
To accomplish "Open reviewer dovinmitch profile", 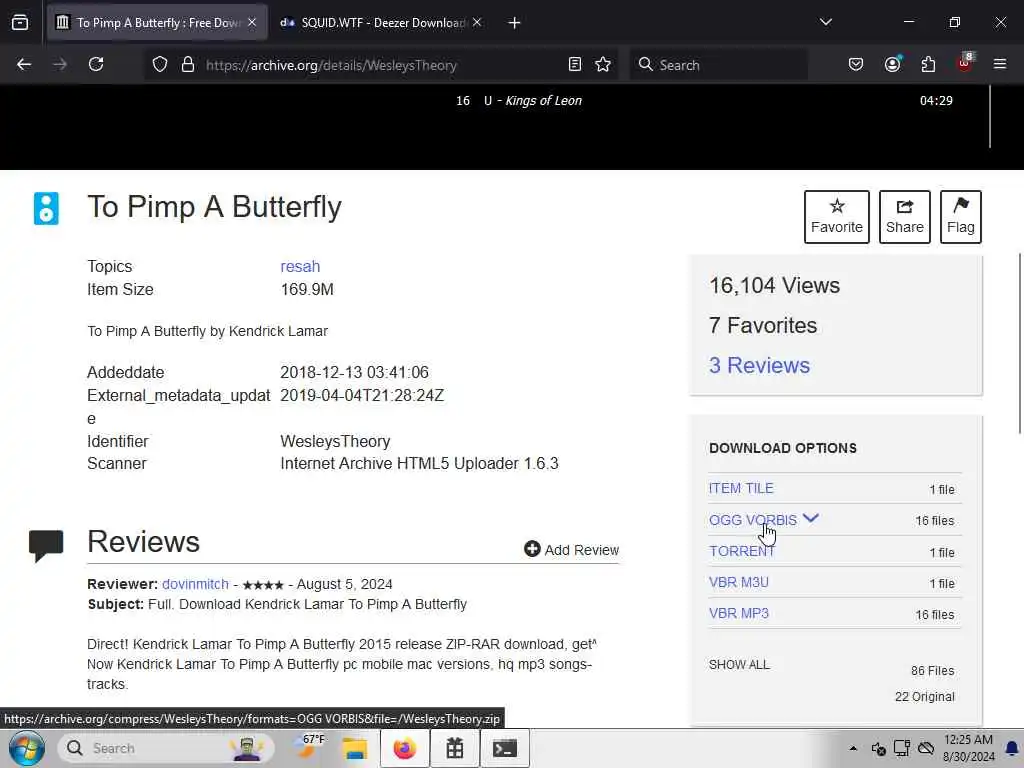I will pos(195,584).
